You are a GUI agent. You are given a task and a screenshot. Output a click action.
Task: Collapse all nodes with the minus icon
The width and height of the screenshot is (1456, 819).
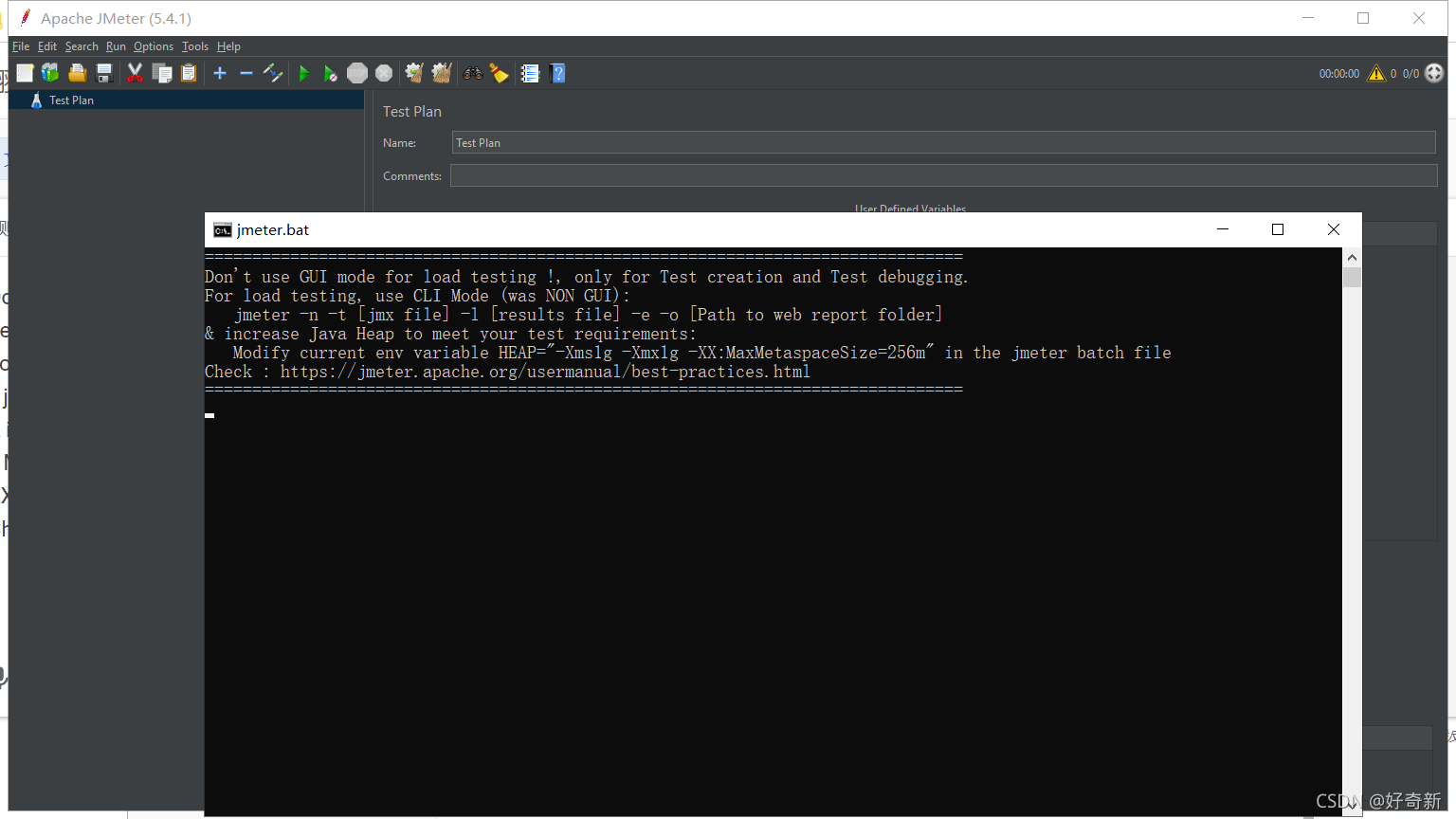(x=246, y=73)
